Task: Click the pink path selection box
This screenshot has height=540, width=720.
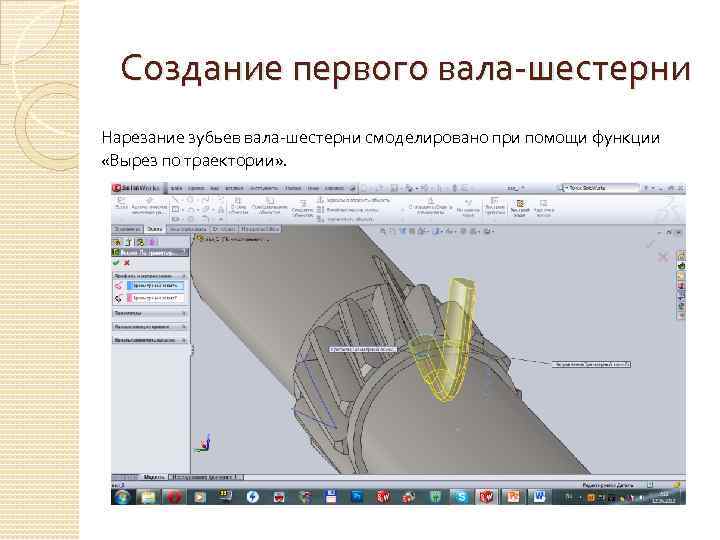Action: point(156,298)
